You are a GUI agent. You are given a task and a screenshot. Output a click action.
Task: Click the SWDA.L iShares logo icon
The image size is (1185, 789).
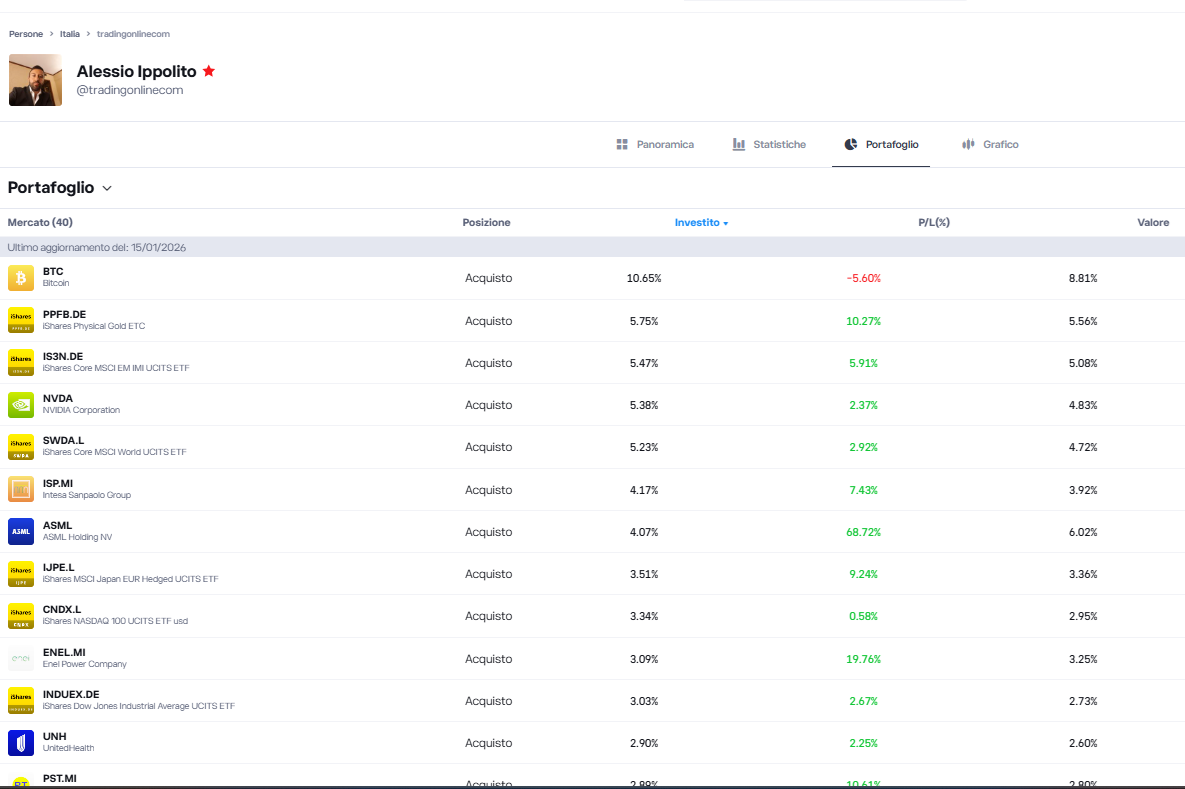click(20, 447)
